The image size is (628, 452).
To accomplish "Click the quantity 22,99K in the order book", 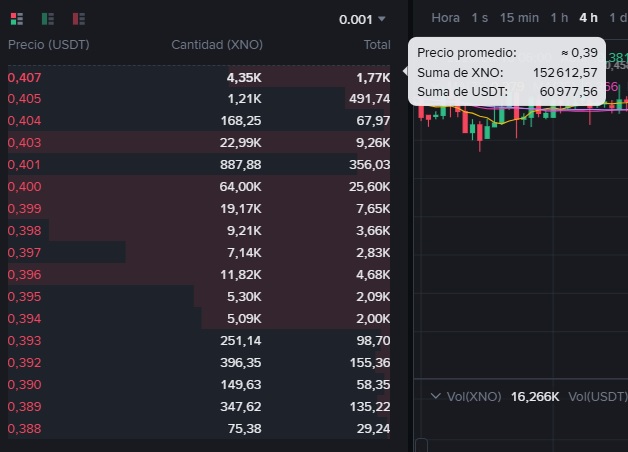I will pyautogui.click(x=241, y=143).
